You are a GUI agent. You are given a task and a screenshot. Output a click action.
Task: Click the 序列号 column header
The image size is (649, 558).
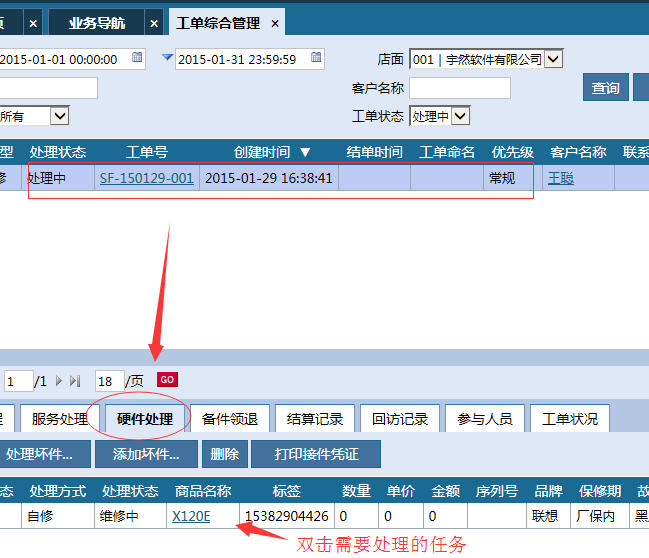[x=497, y=491]
